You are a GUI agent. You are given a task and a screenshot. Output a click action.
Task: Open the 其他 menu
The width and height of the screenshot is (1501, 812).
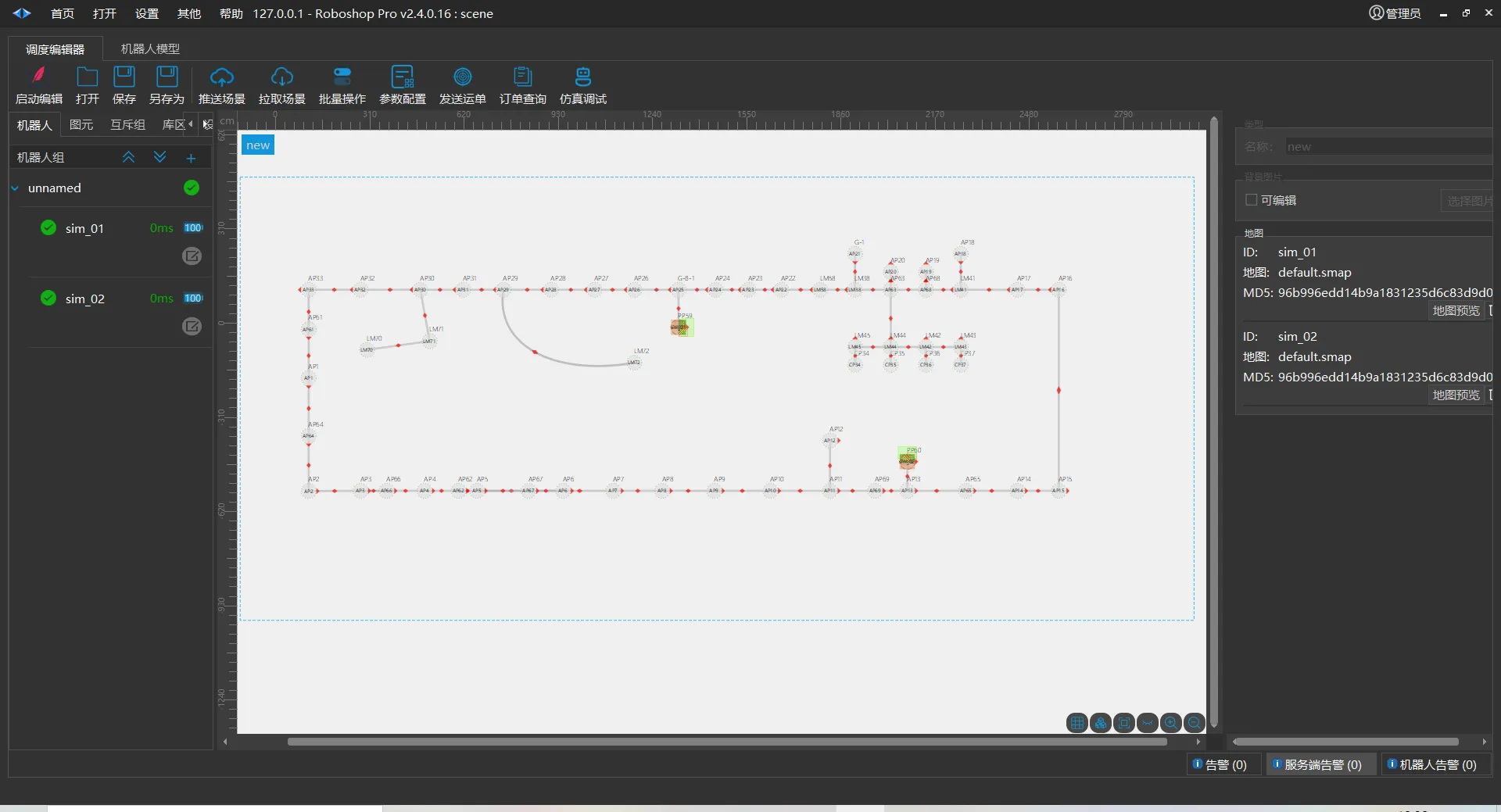click(189, 13)
